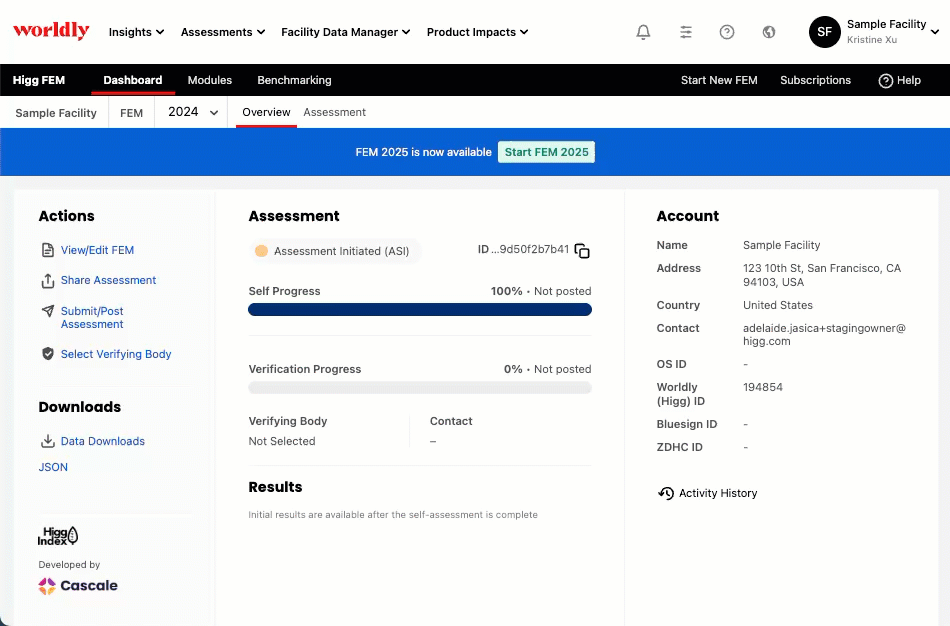Click the Higg Index logo
950x626 pixels.
point(58,536)
